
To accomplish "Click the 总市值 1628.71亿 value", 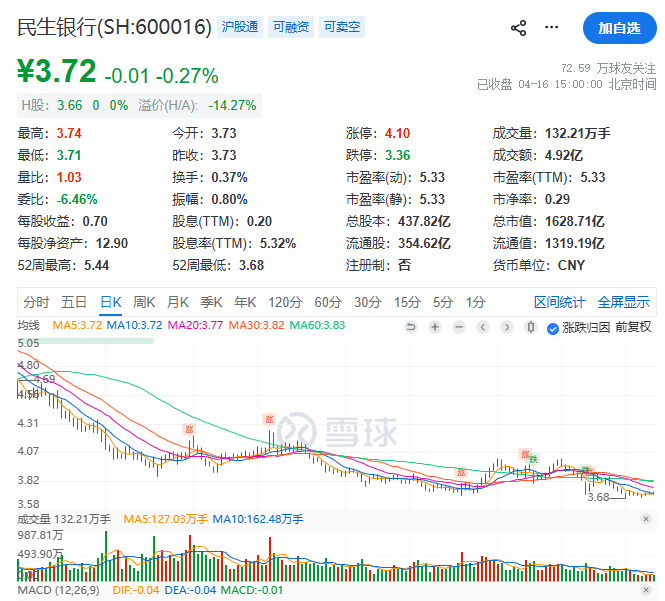I will (x=575, y=221).
